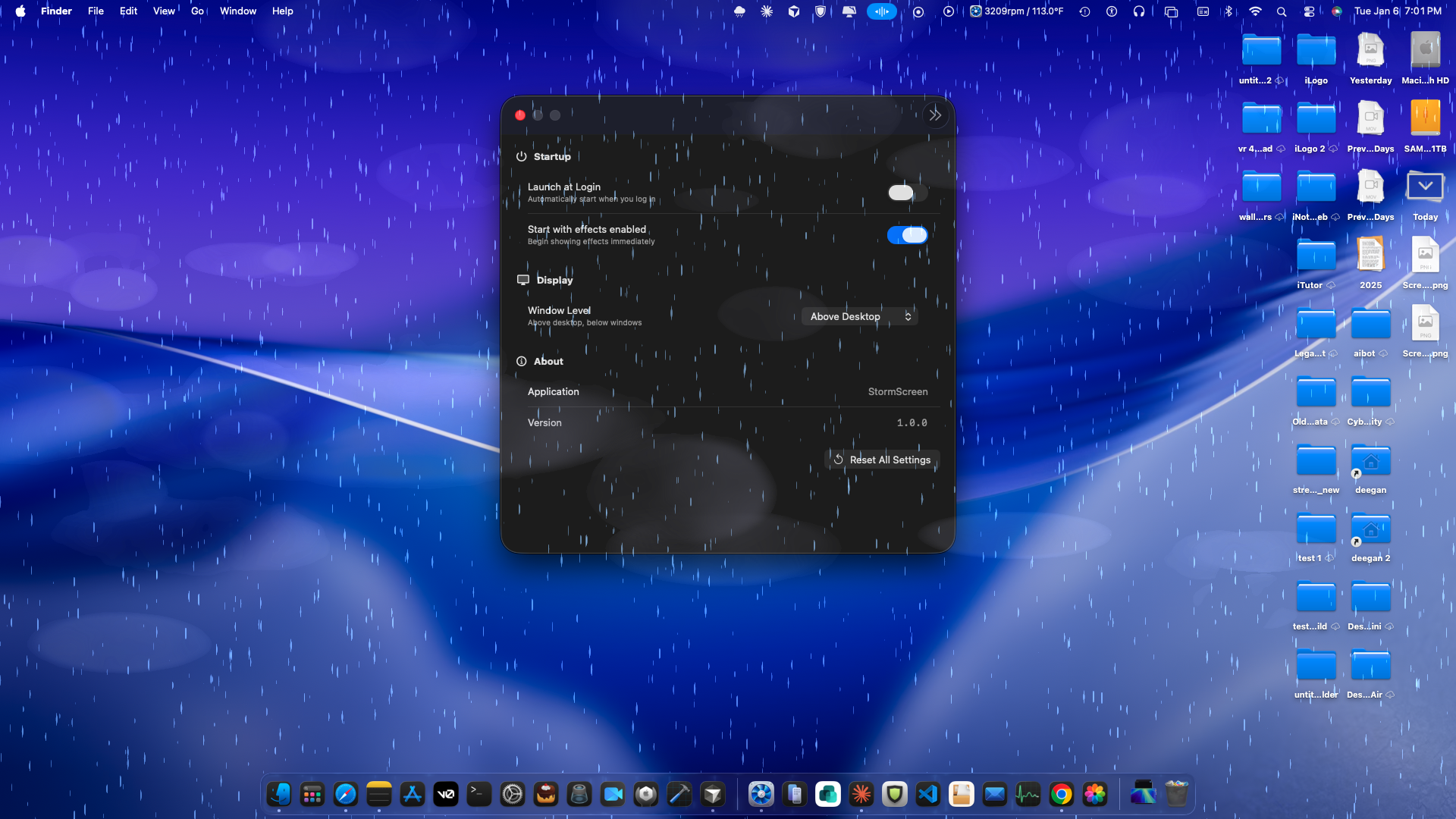Open Google Chrome from the Dock

point(1062,794)
